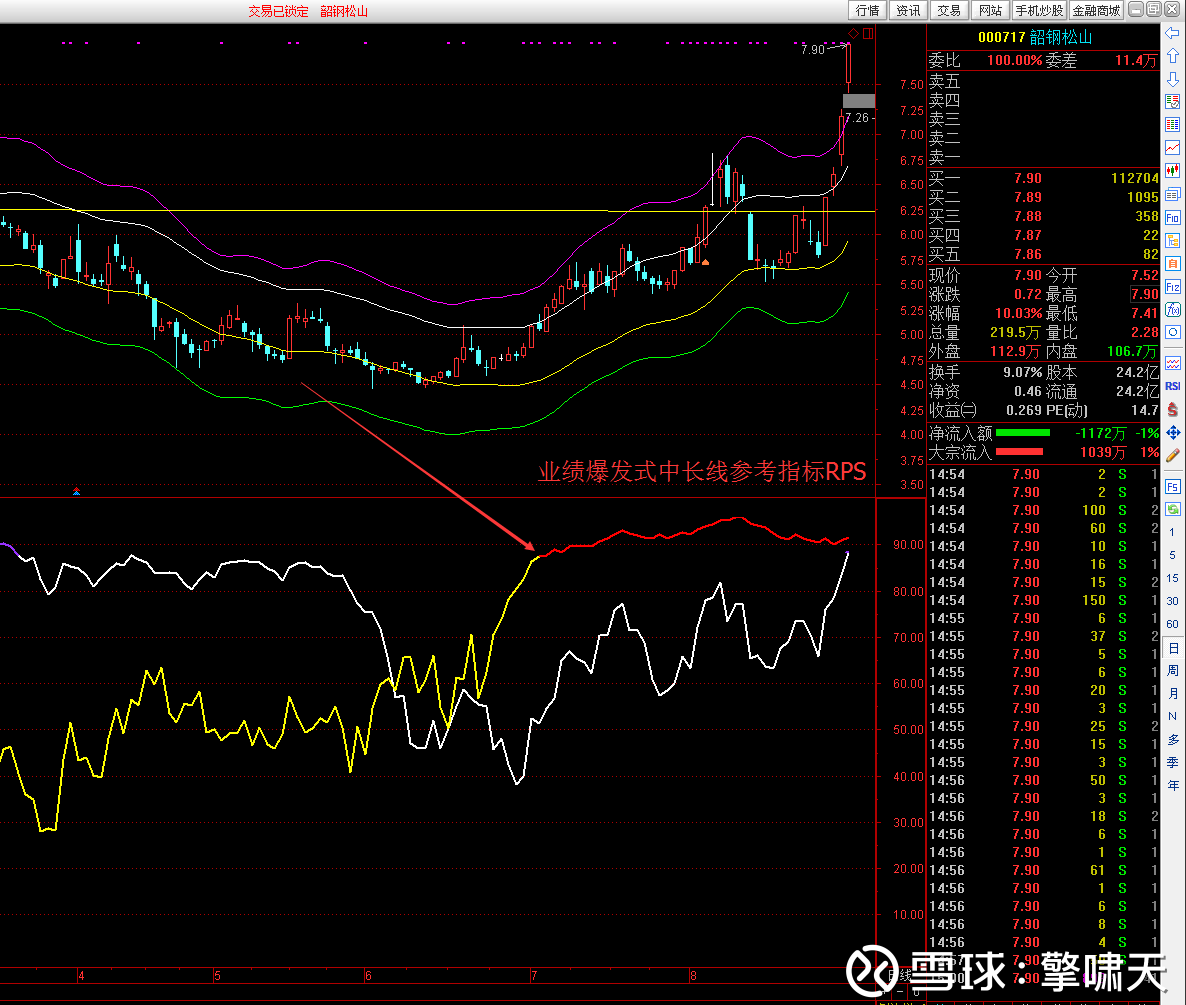Click the PE(动) 14.7 value
The height and width of the screenshot is (1005, 1186).
click(1144, 411)
